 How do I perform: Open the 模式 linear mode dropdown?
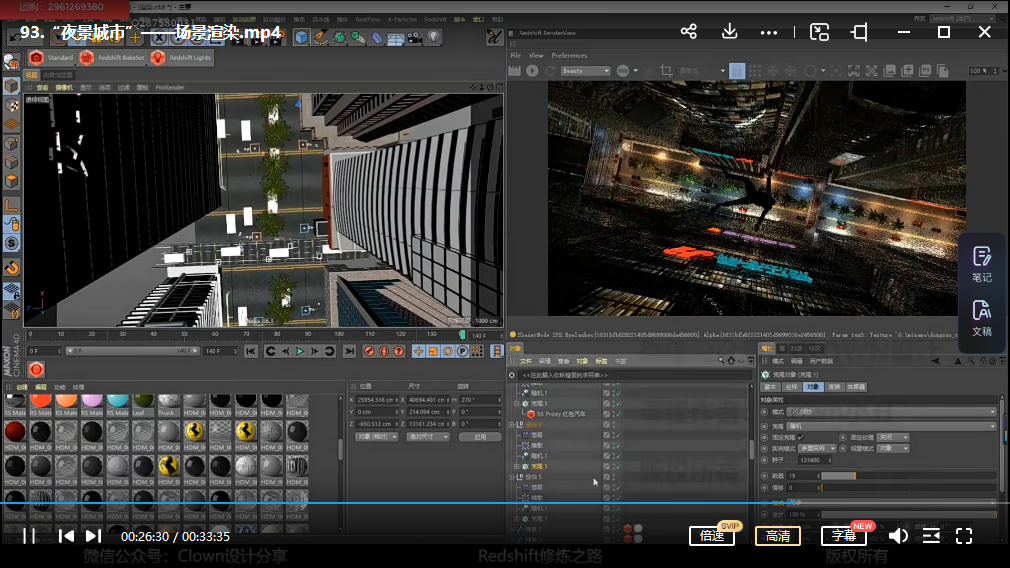tap(892, 412)
